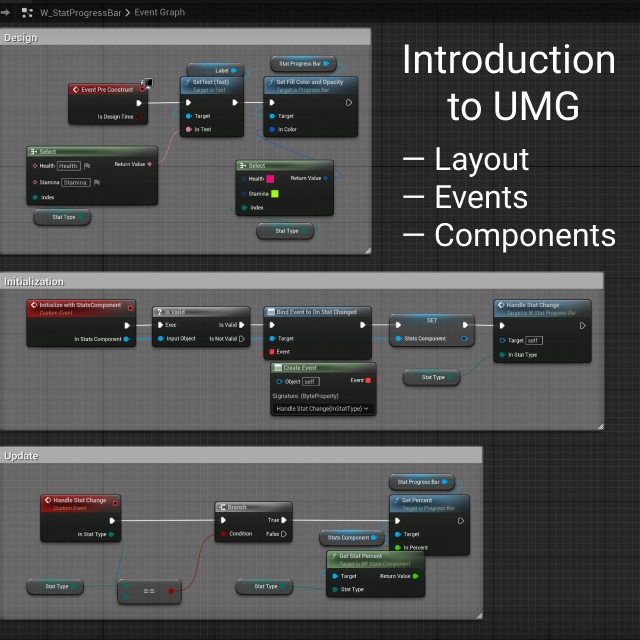Select the Stats Component variable node

[x=352, y=538]
